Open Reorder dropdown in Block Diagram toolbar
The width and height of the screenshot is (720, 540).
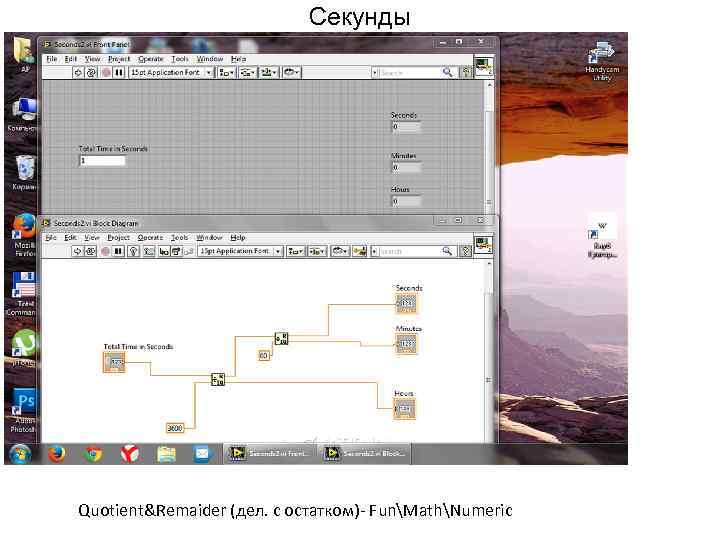coord(340,251)
